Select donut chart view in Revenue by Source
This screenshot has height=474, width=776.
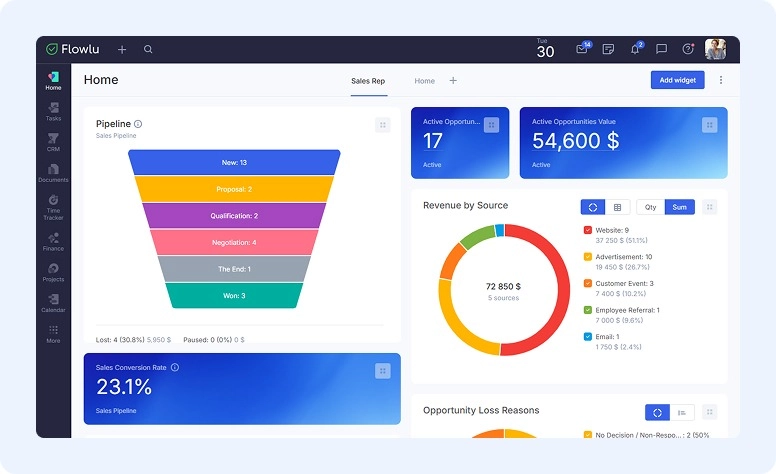pos(593,207)
